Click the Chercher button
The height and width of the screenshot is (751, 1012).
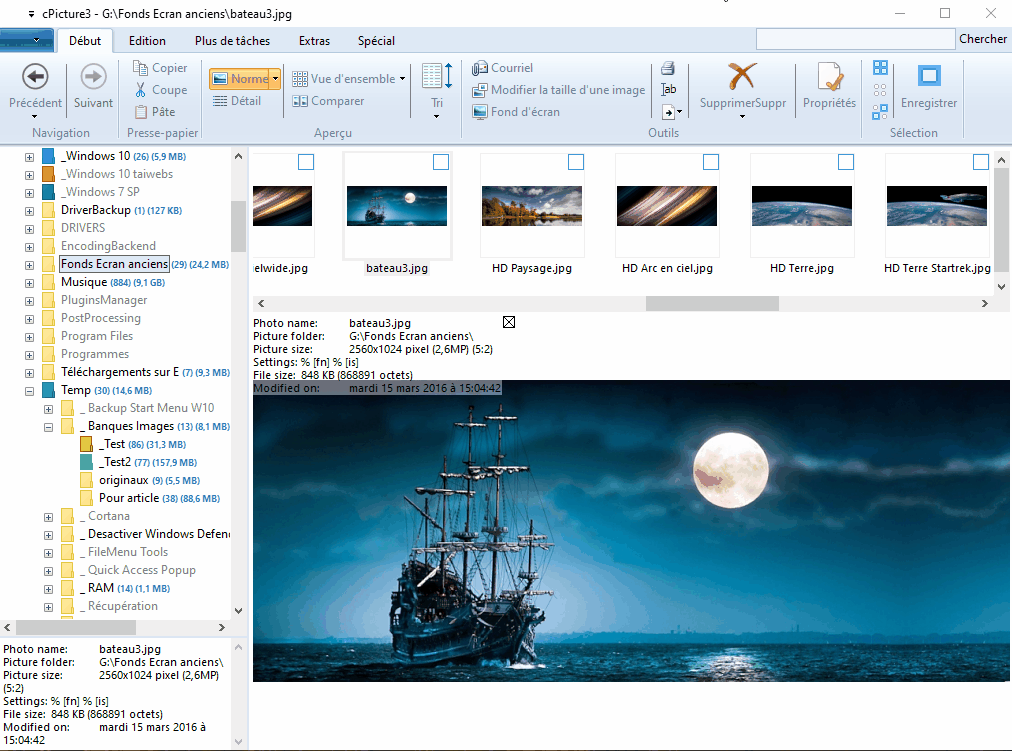(983, 39)
